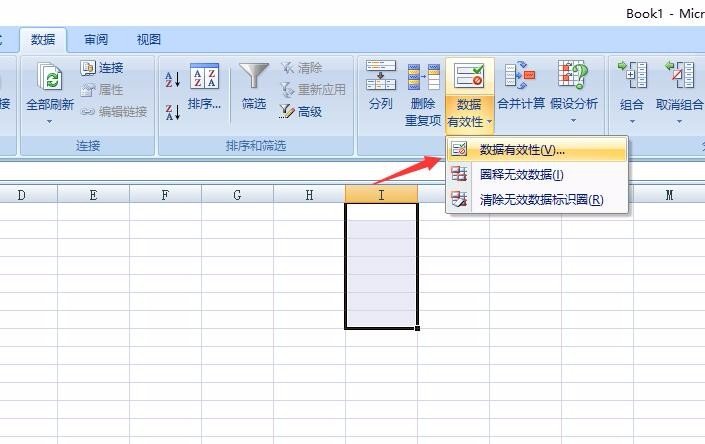Image resolution: width=705 pixels, height=444 pixels.
Task: Select column header F
Action: pyautogui.click(x=165, y=195)
